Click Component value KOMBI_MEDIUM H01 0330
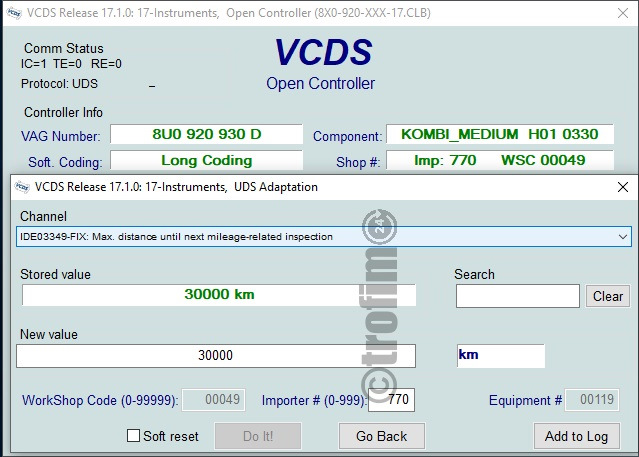Screen dimensions: 639x457 [x=500, y=134]
